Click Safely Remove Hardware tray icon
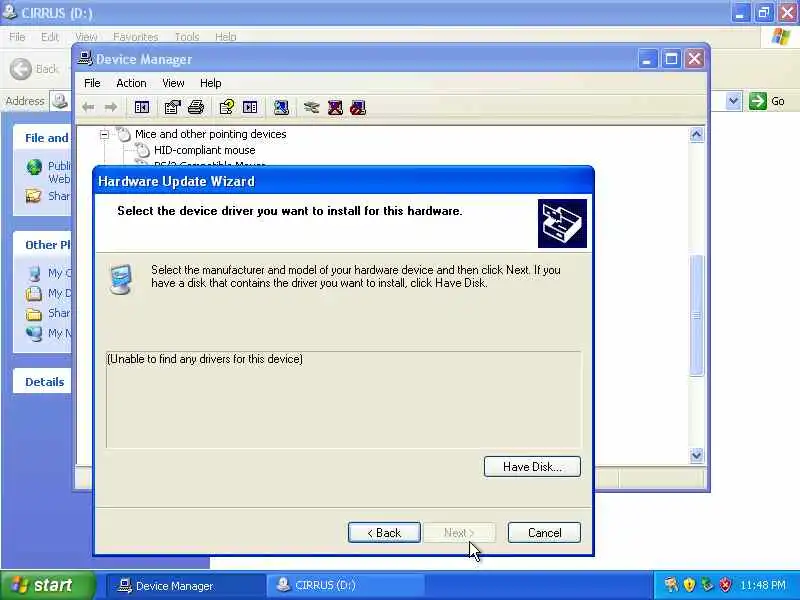The width and height of the screenshot is (800, 600). [x=707, y=584]
